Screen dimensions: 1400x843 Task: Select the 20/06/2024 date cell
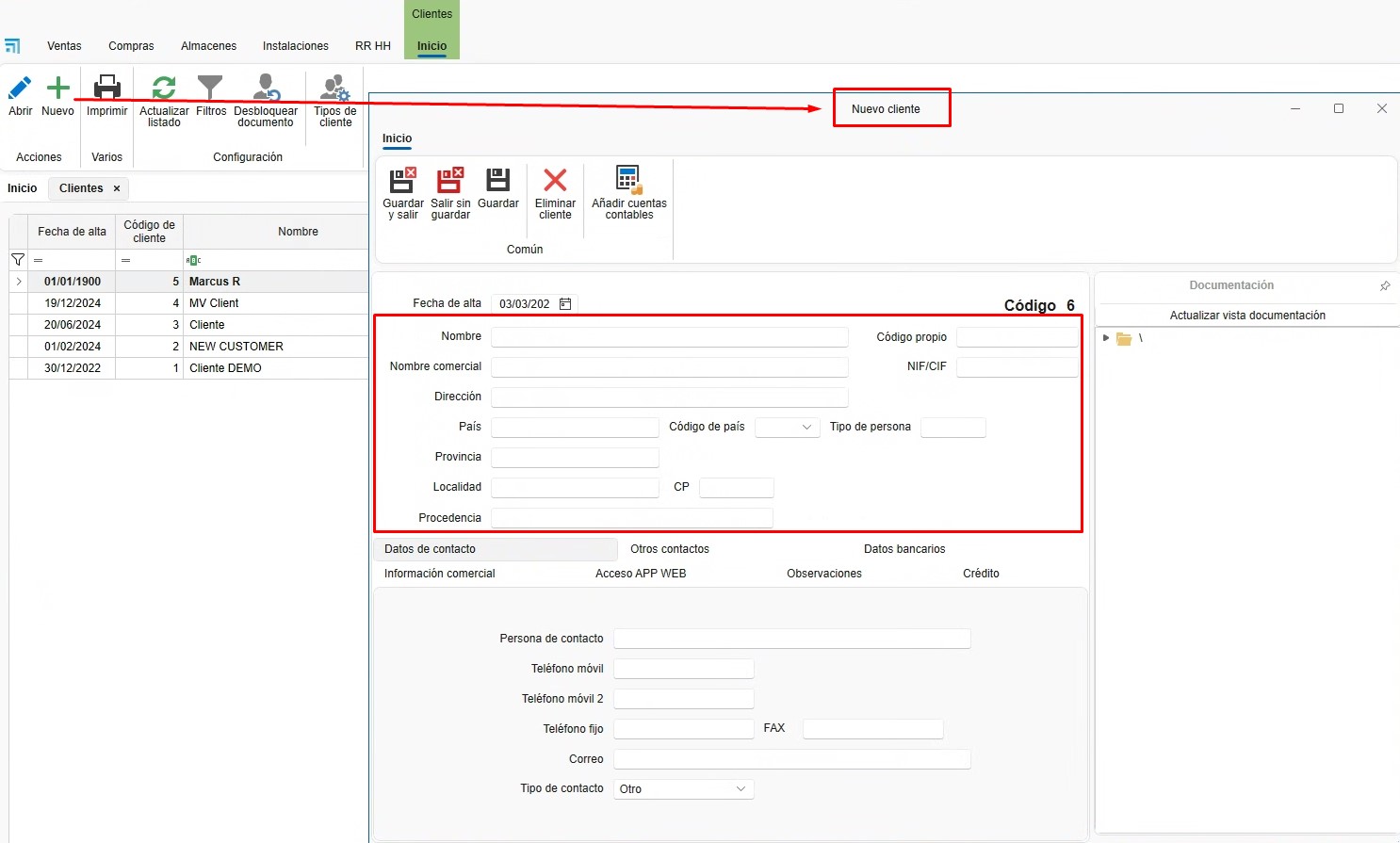(x=73, y=325)
